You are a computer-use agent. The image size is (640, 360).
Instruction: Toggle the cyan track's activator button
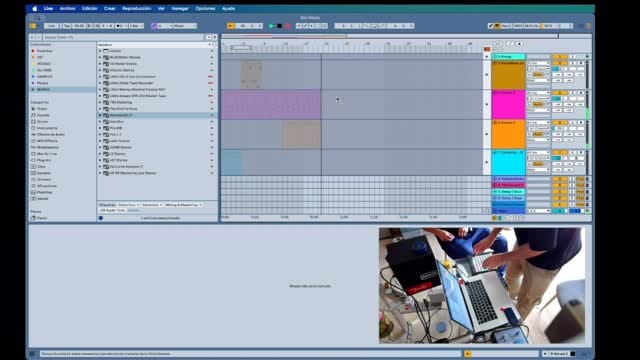coord(560,153)
